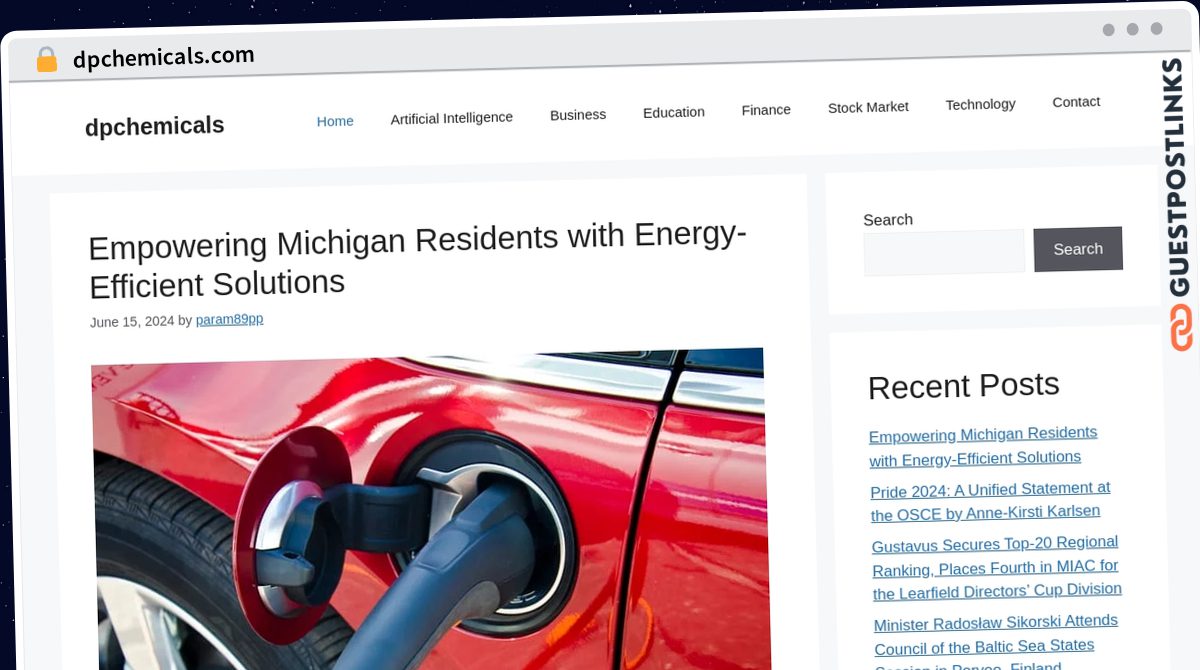Open the red electric car charging image
Screen dimensions: 1200x670
430,508
